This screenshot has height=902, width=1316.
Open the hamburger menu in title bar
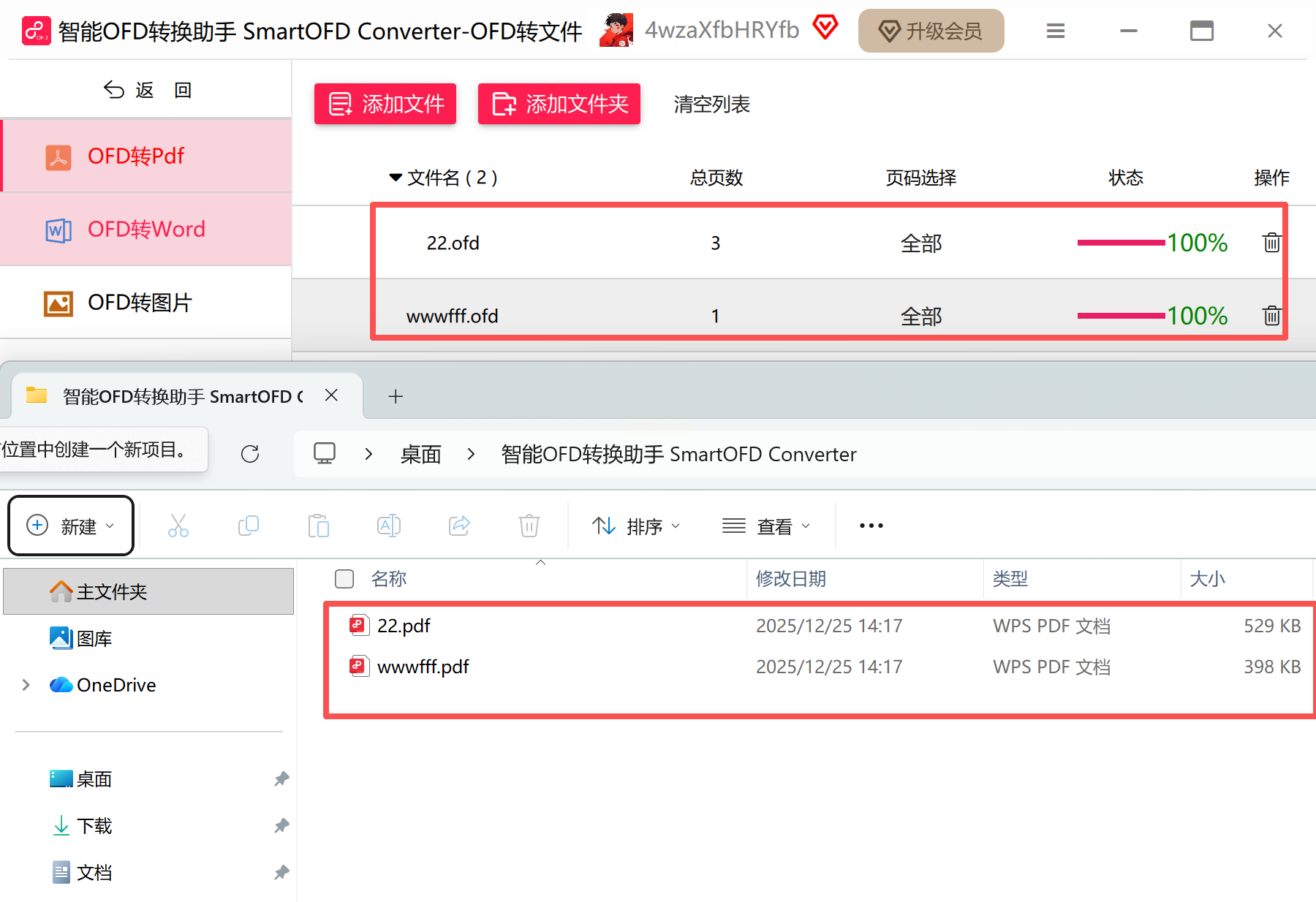pos(1055,31)
